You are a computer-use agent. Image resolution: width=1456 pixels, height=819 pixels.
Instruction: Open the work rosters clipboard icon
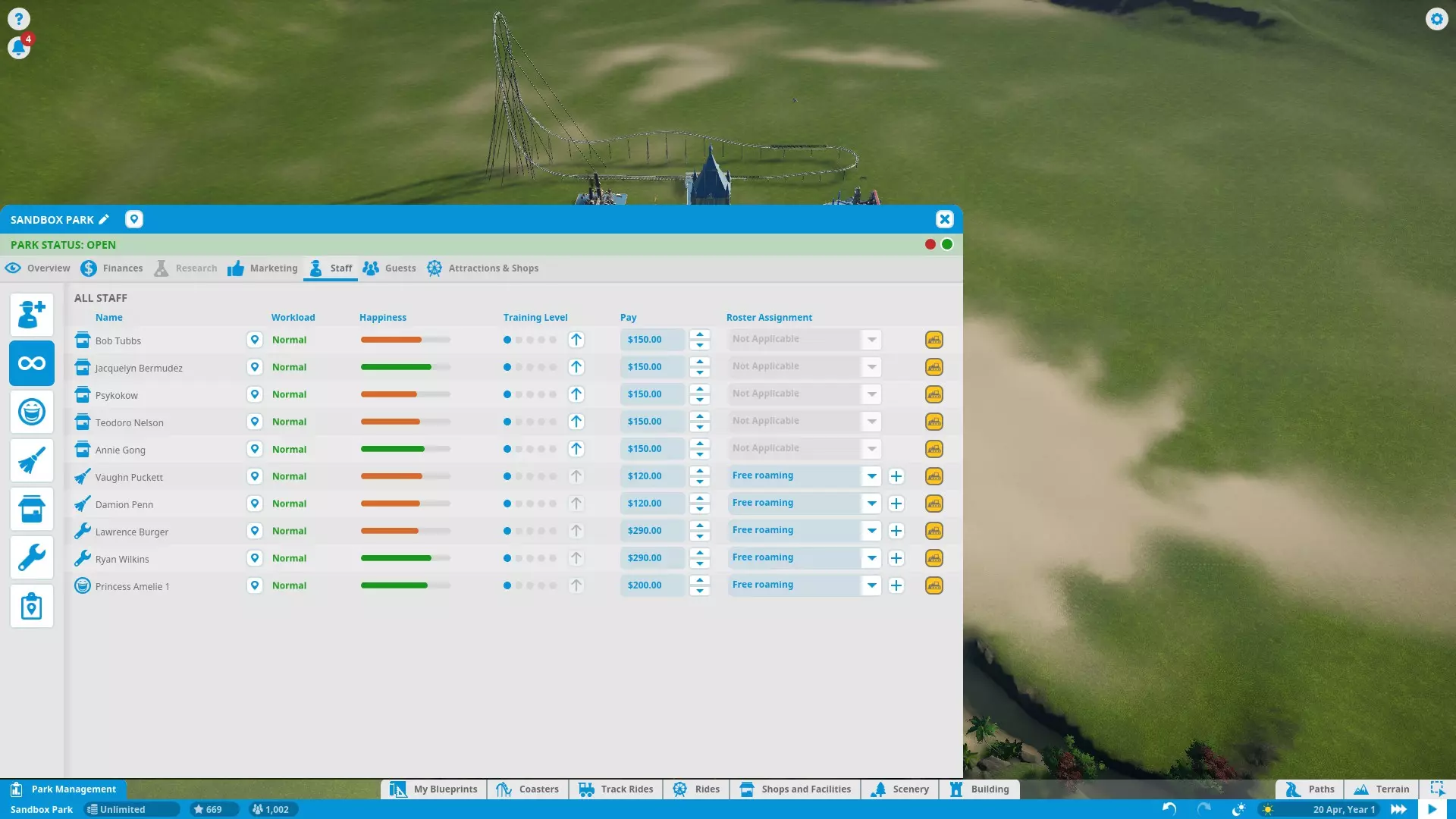coord(31,606)
